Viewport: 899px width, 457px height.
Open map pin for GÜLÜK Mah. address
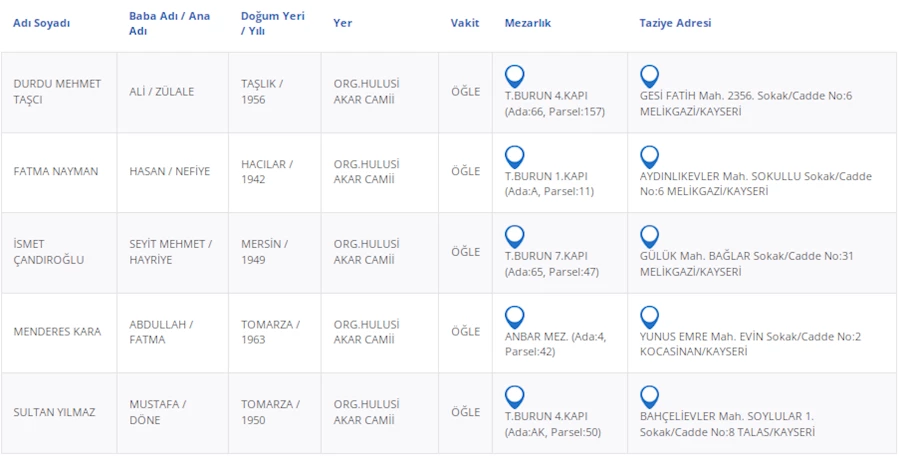coord(649,237)
